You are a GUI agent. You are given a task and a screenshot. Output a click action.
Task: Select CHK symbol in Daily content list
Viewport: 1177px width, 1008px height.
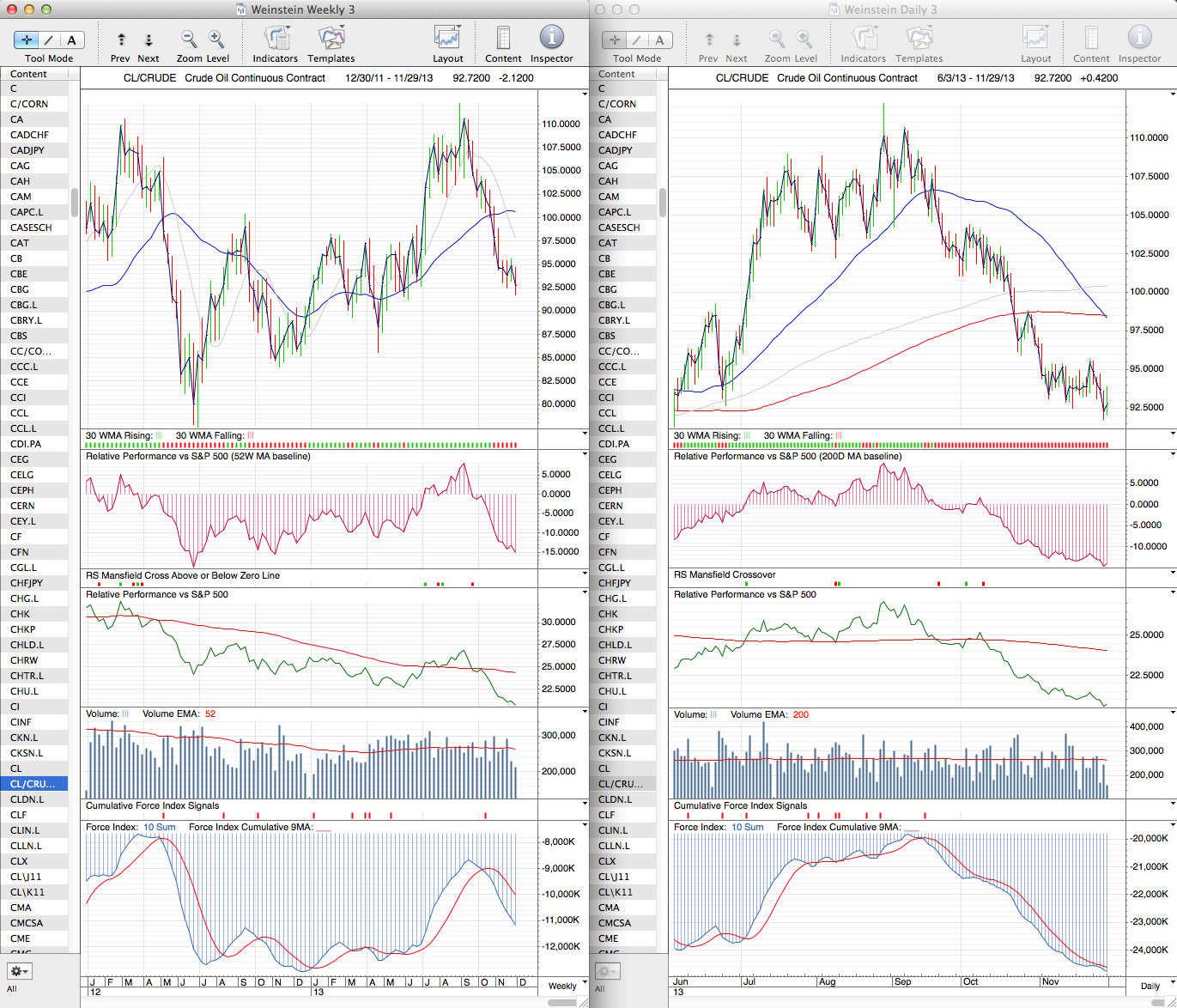pos(608,614)
